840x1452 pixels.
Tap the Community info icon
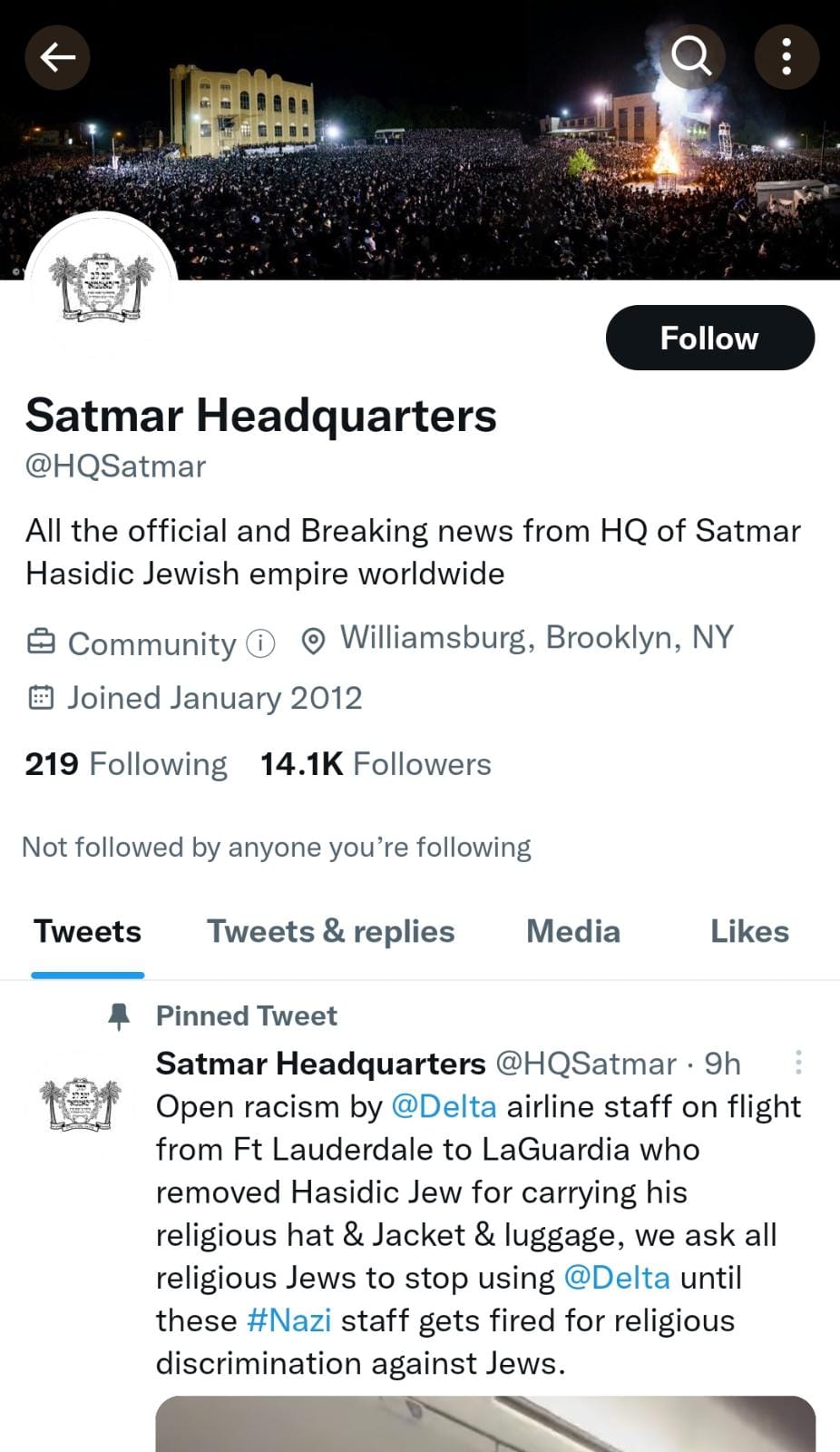(260, 643)
